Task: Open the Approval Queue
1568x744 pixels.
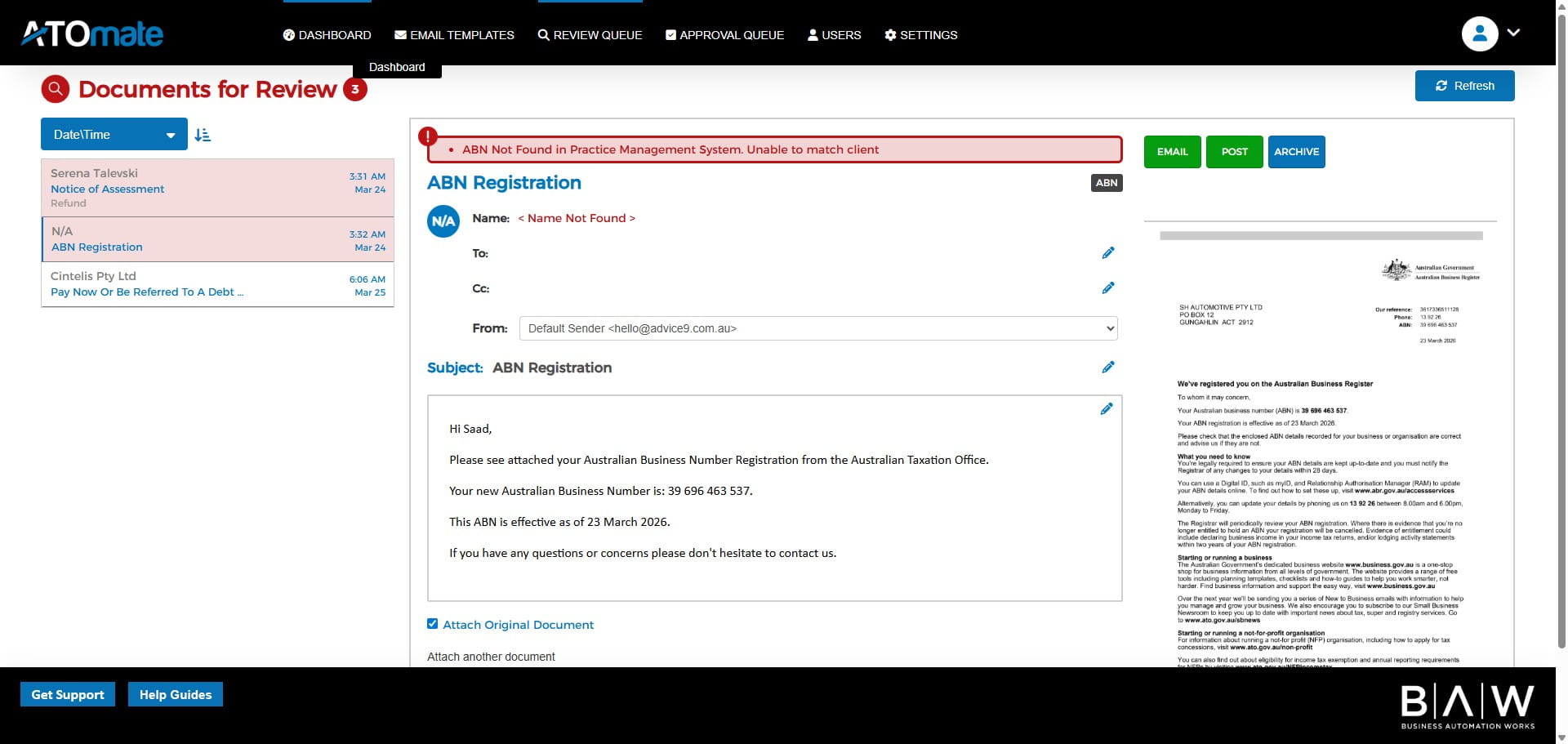Action: pyautogui.click(x=724, y=35)
